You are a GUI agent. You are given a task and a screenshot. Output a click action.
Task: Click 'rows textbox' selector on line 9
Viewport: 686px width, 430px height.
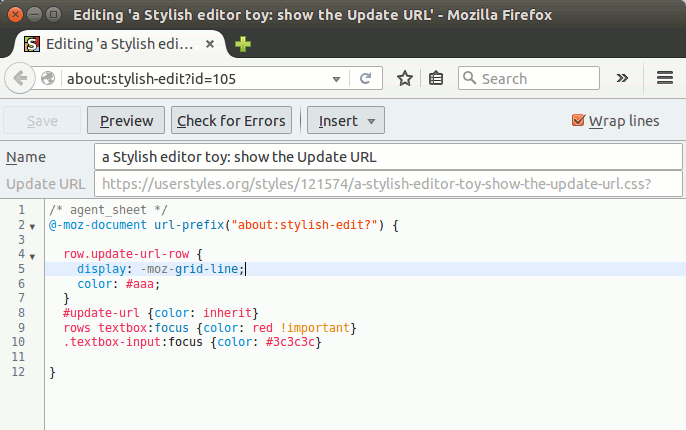pyautogui.click(x=104, y=328)
